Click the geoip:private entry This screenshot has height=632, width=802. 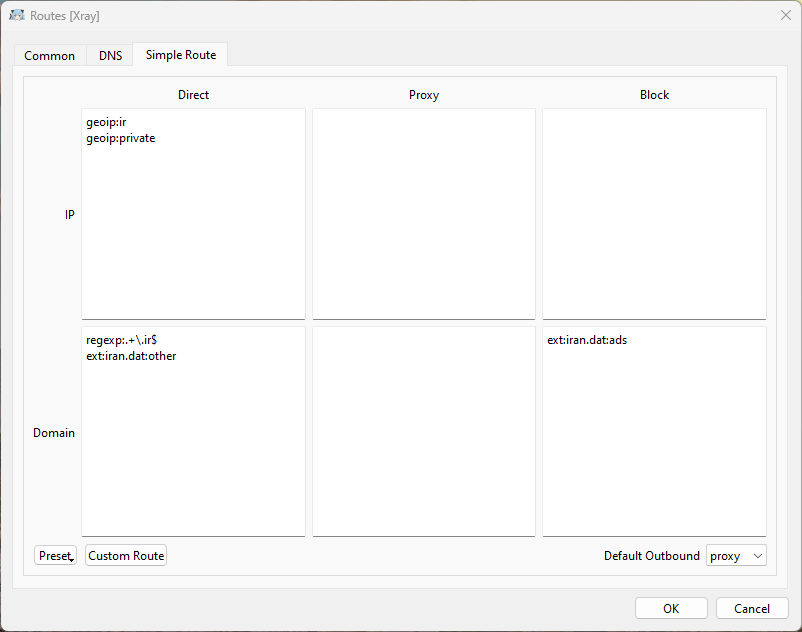point(121,138)
